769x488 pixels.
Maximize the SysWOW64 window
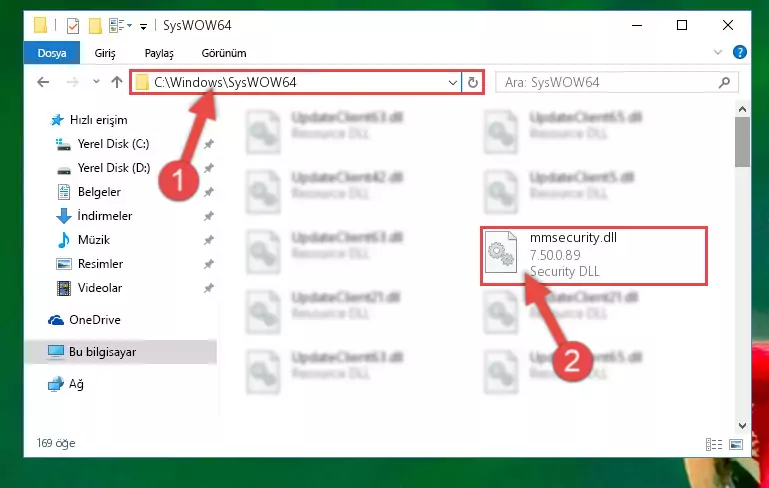682,25
